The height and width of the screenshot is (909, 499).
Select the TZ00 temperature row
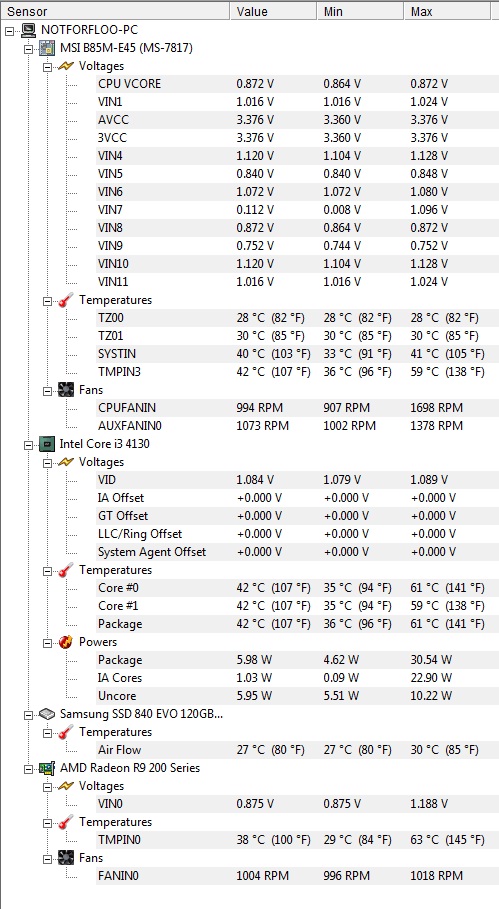pos(297,318)
